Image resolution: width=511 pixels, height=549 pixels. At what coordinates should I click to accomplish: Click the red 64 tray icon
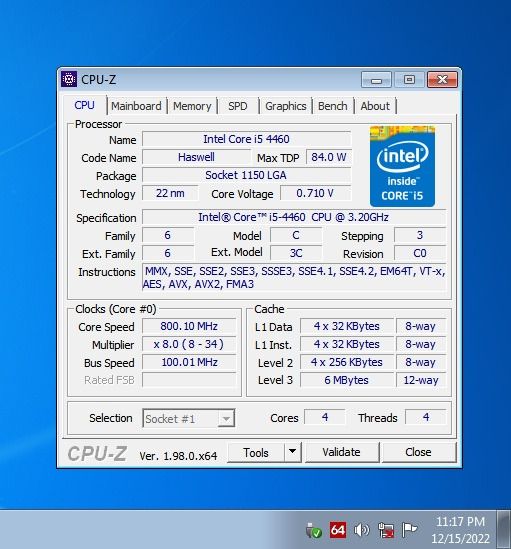click(x=338, y=530)
